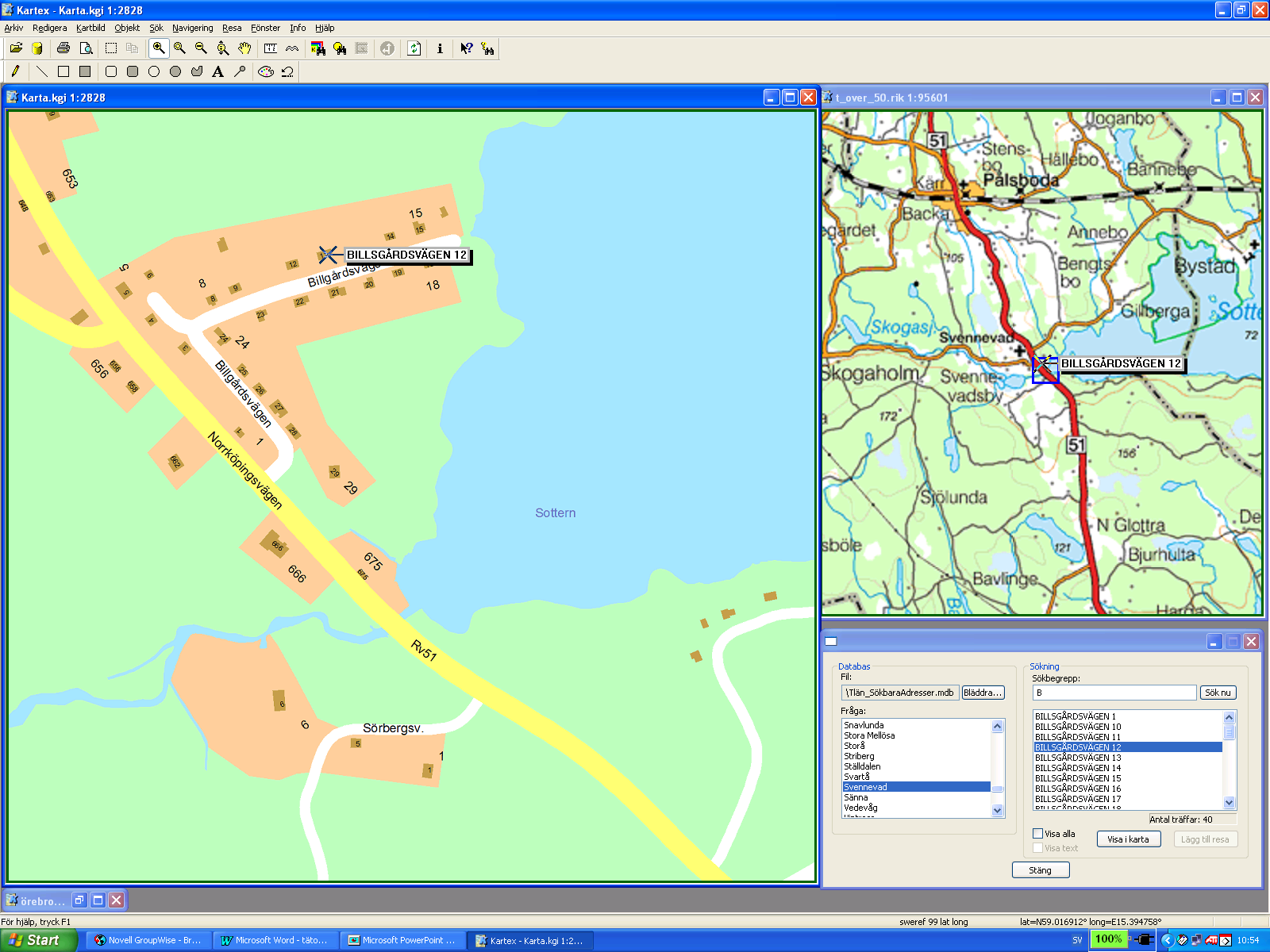The height and width of the screenshot is (952, 1270).
Task: Switch to Microsoft PowerPoint taskbar item
Action: pos(402,940)
